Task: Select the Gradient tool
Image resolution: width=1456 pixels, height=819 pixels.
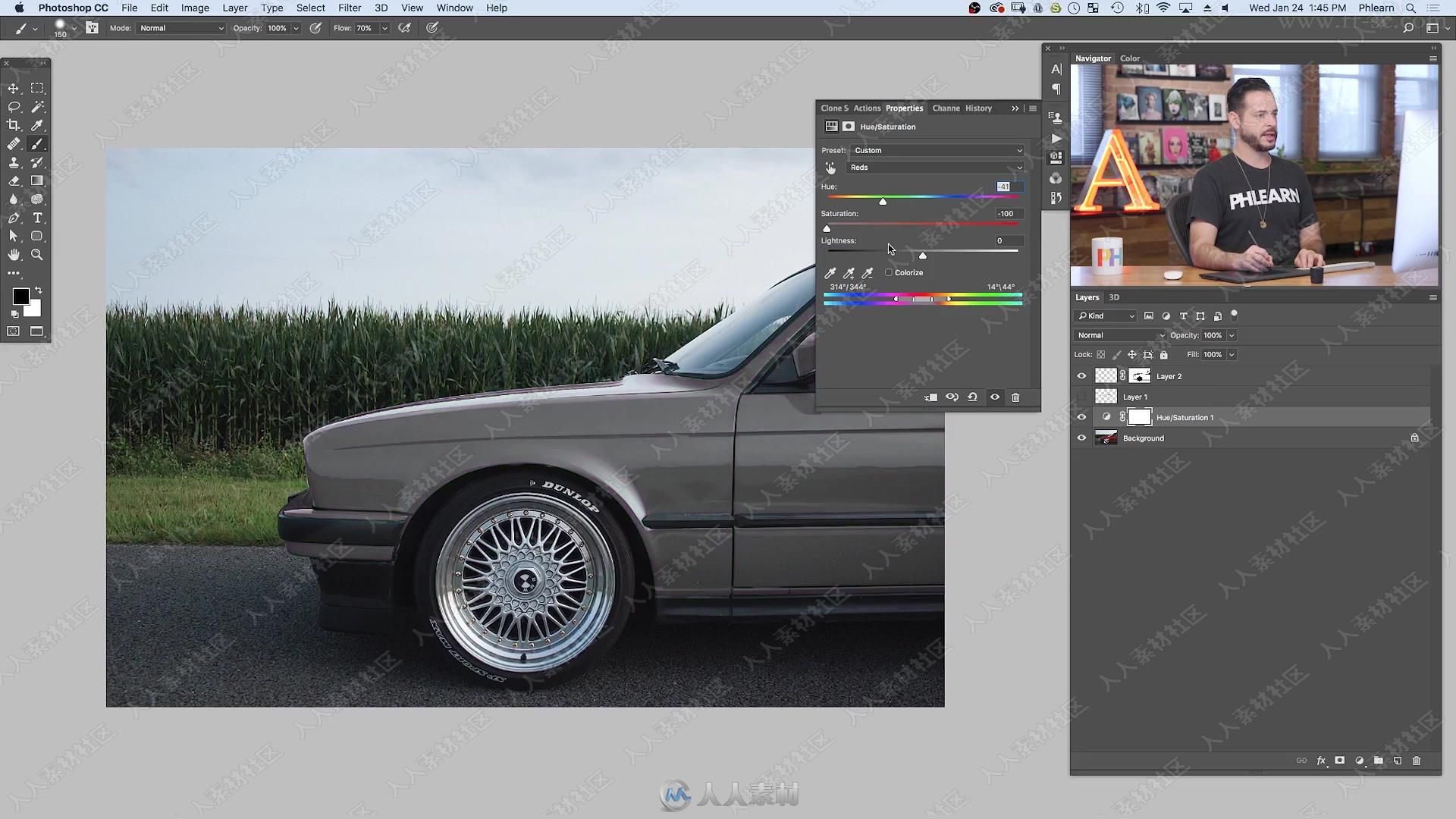Action: 37,181
